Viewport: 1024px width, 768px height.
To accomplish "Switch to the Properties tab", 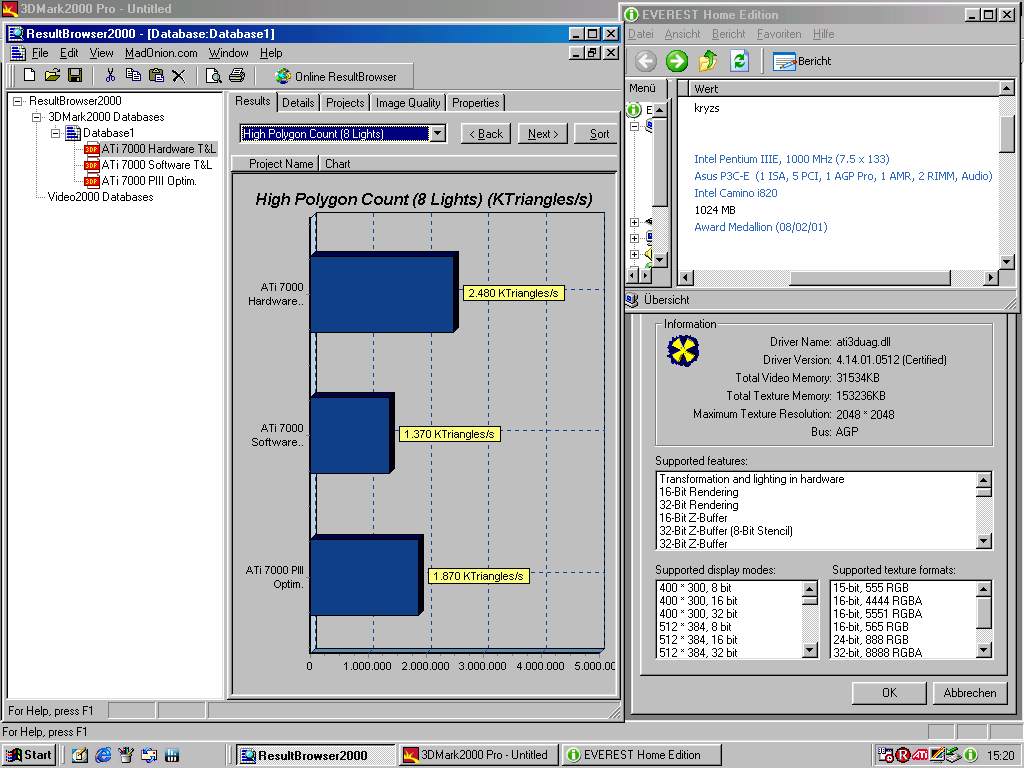I will [x=475, y=103].
